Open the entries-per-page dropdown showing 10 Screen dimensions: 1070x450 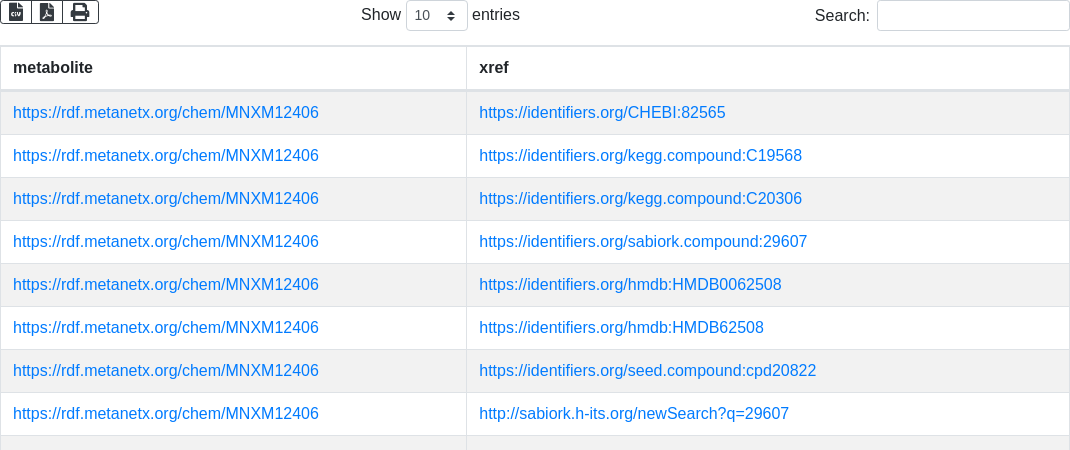click(436, 16)
